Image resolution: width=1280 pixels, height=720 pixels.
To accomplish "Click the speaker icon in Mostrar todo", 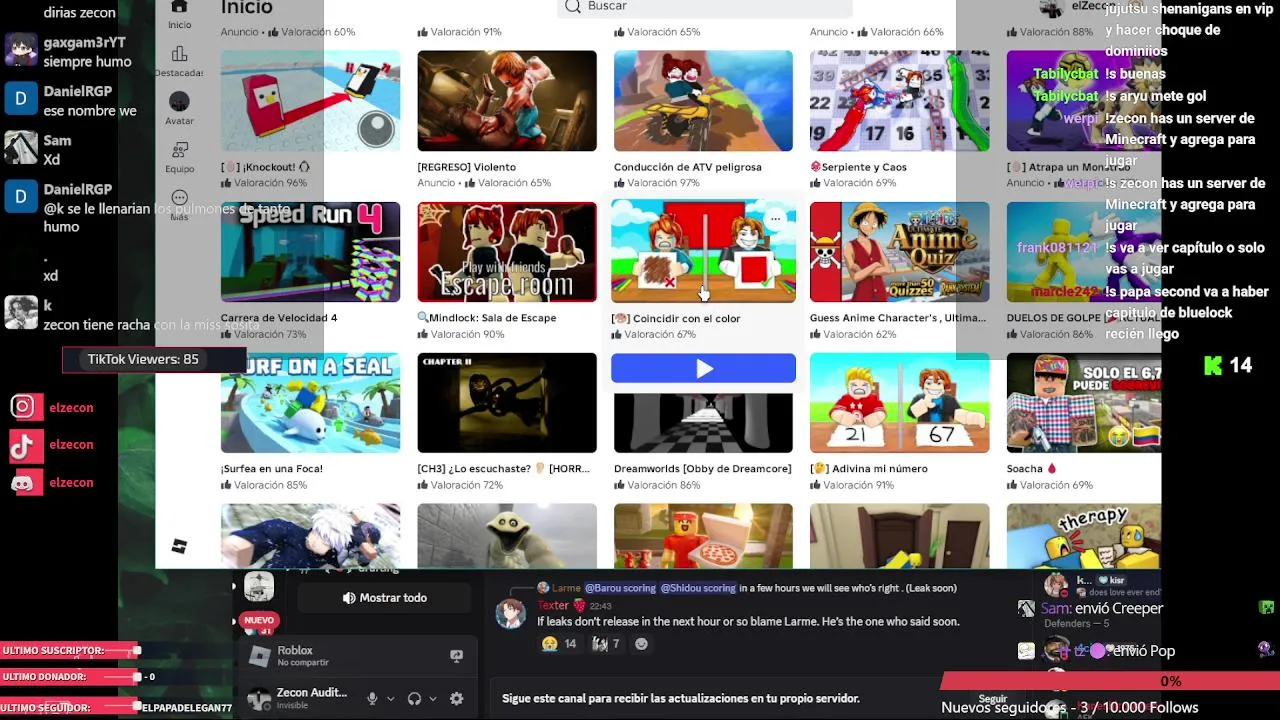I will [x=349, y=598].
